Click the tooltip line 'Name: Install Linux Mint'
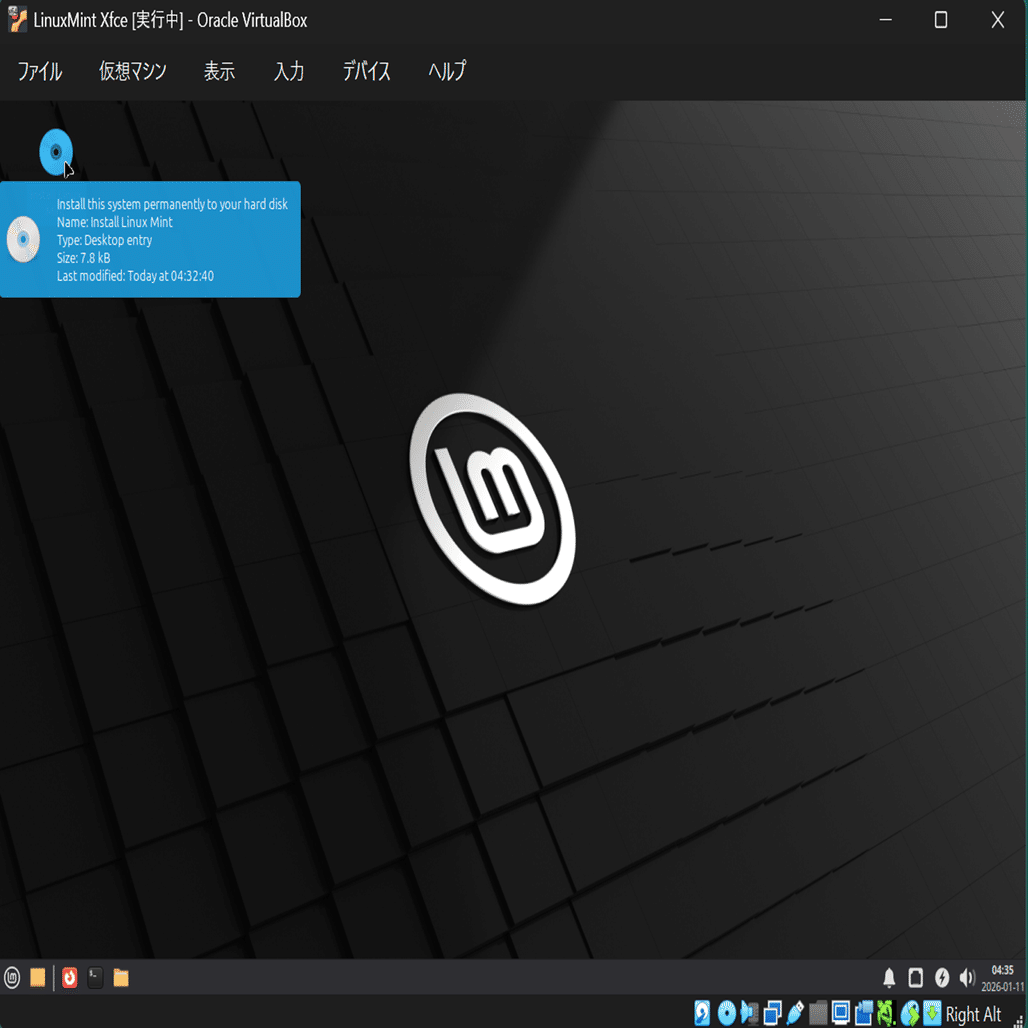Image resolution: width=1028 pixels, height=1028 pixels. point(115,222)
